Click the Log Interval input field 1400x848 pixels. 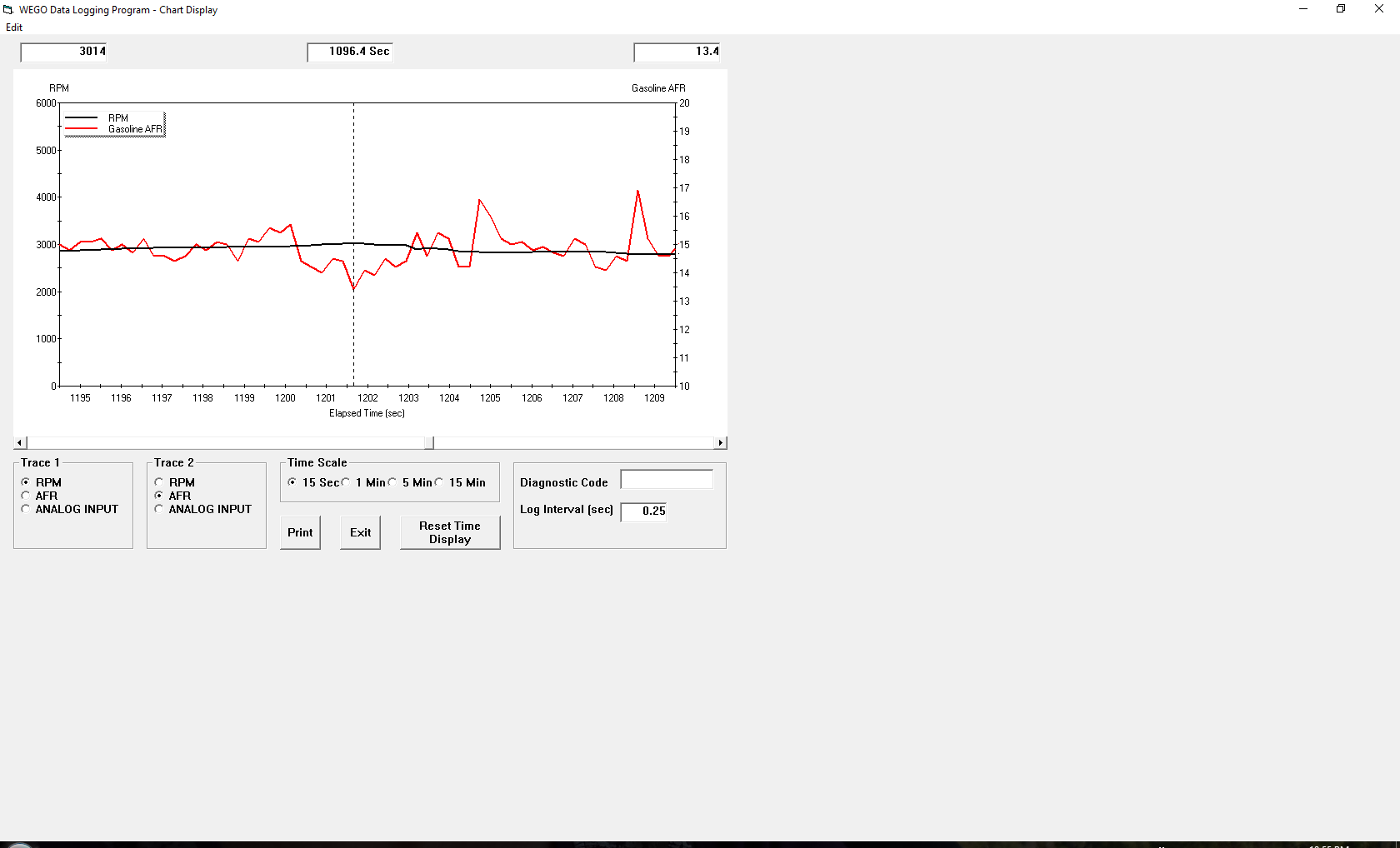point(643,511)
